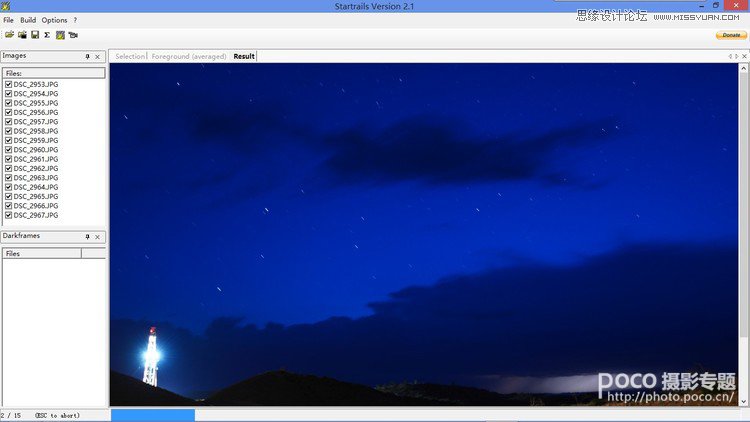This screenshot has width=750, height=422.
Task: Uncheck DSC_2958.JPG
Action: point(8,131)
